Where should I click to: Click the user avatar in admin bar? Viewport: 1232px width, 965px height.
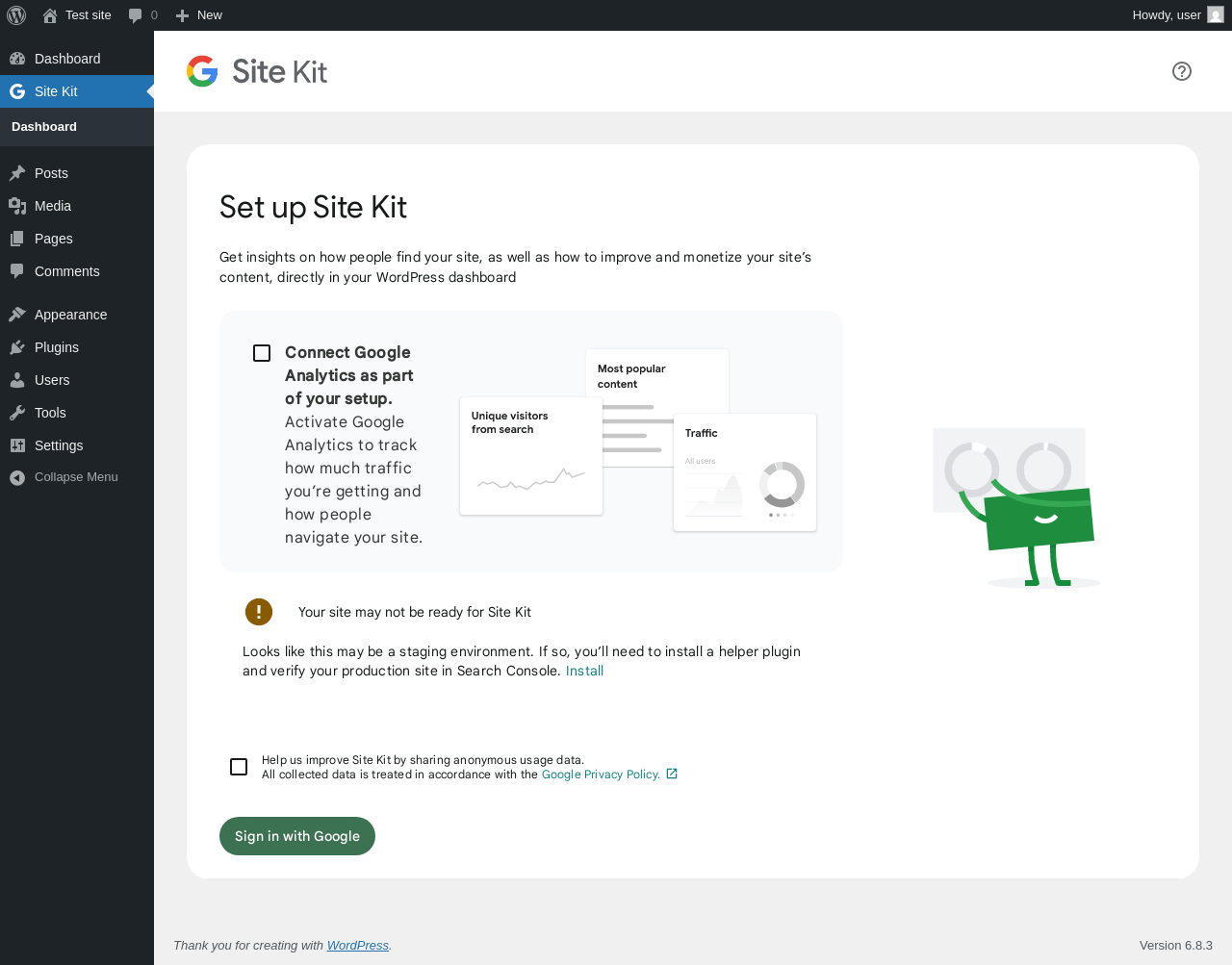1216,15
